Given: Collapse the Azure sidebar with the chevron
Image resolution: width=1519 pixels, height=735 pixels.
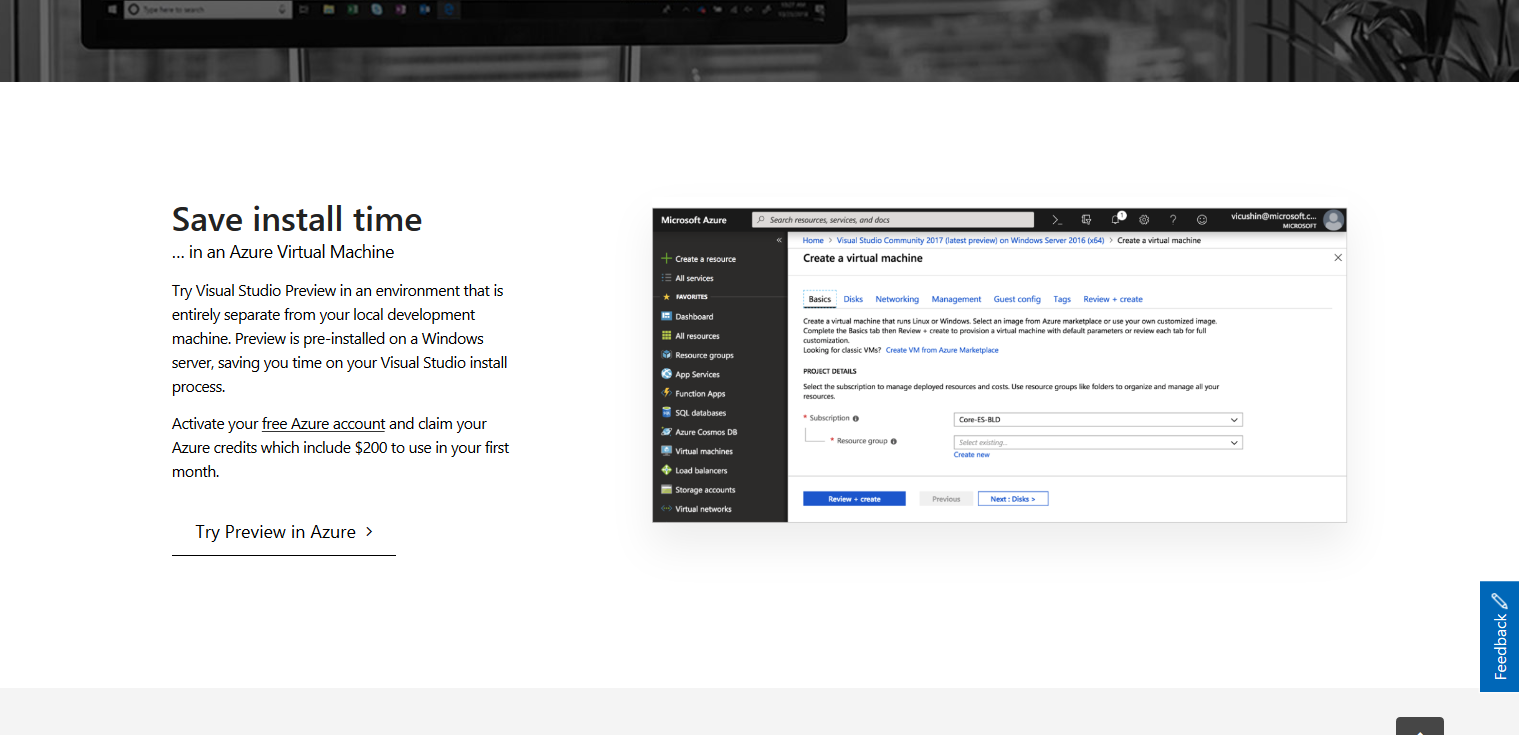Looking at the screenshot, I should coord(778,240).
